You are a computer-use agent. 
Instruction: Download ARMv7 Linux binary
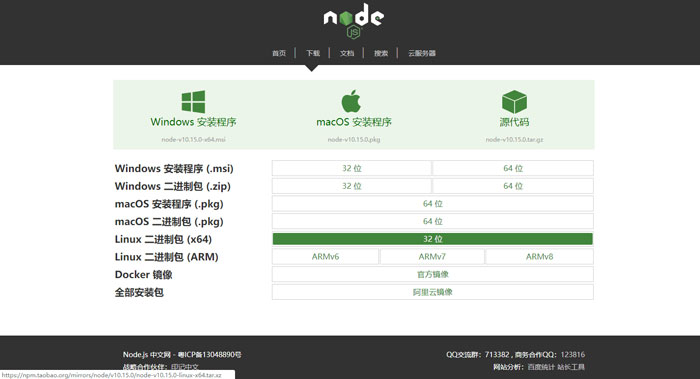coord(432,257)
